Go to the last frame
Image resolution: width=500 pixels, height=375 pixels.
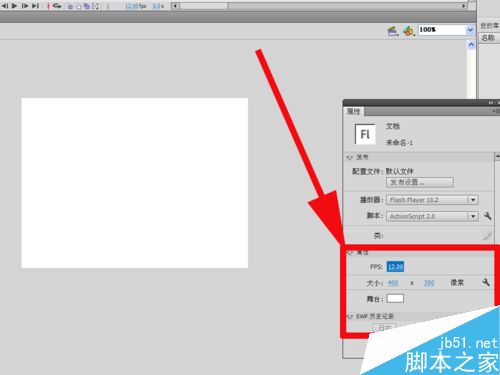[35, 6]
